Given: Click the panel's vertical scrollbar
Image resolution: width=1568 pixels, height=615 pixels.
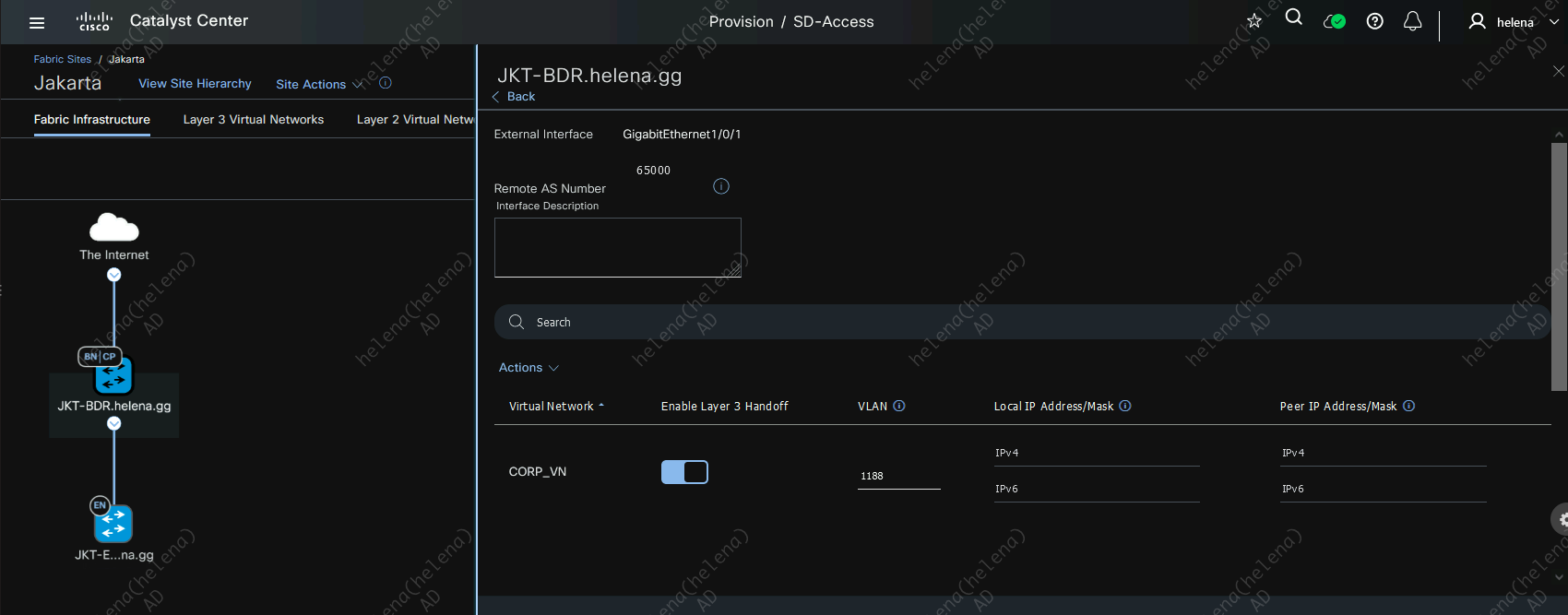Looking at the screenshot, I should [x=1559, y=266].
